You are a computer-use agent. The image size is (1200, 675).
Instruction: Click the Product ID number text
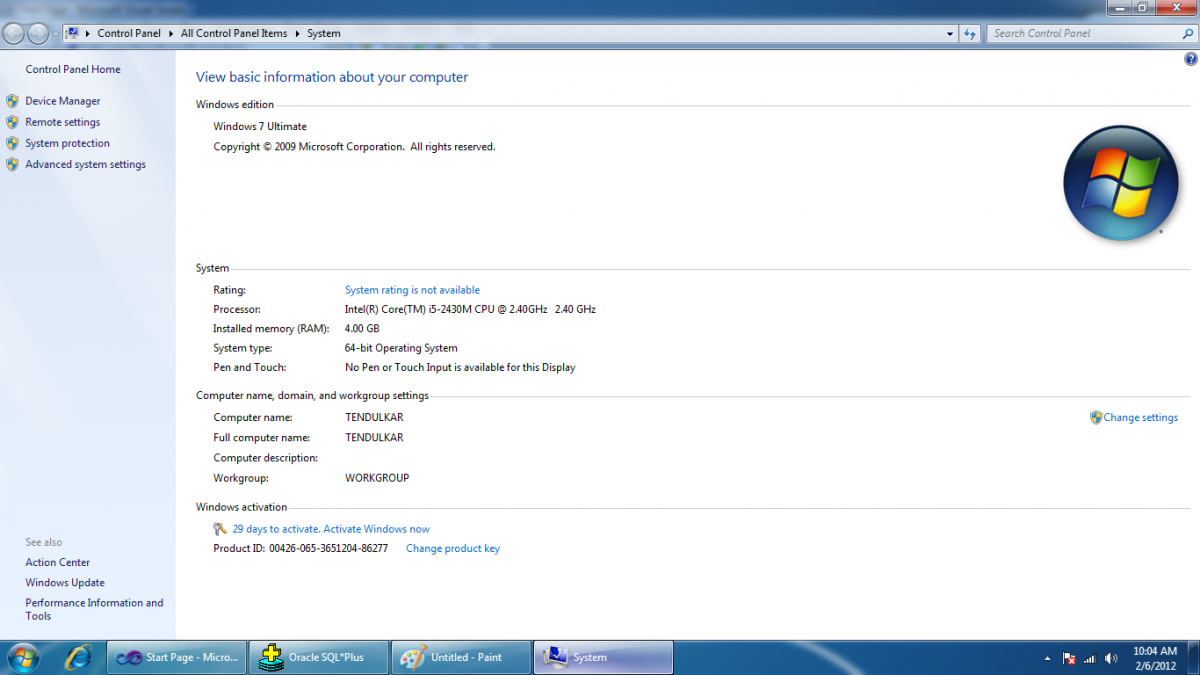[x=328, y=549]
